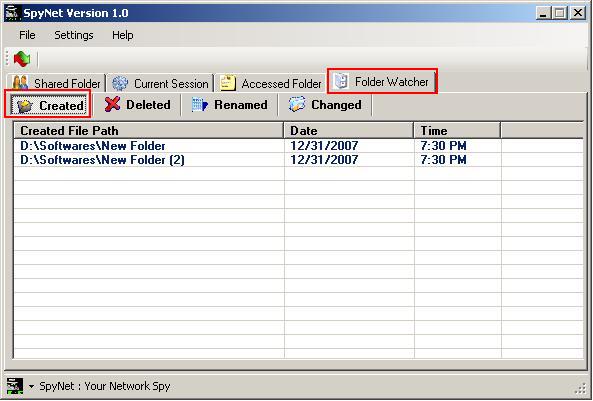Viewport: 593px width, 401px height.
Task: Sort by the Time column header
Action: 457,131
